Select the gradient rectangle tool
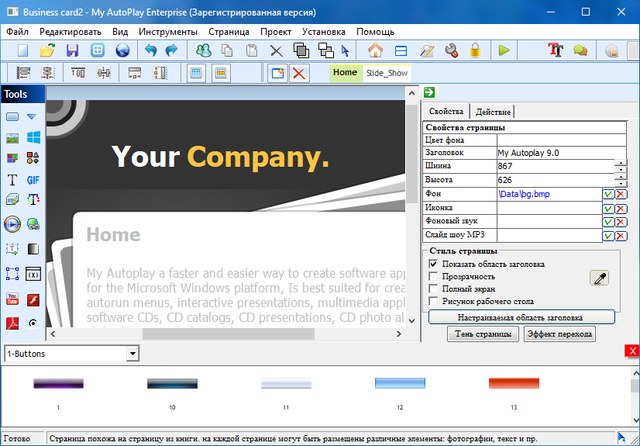Image resolution: width=640 pixels, height=446 pixels. point(33,249)
